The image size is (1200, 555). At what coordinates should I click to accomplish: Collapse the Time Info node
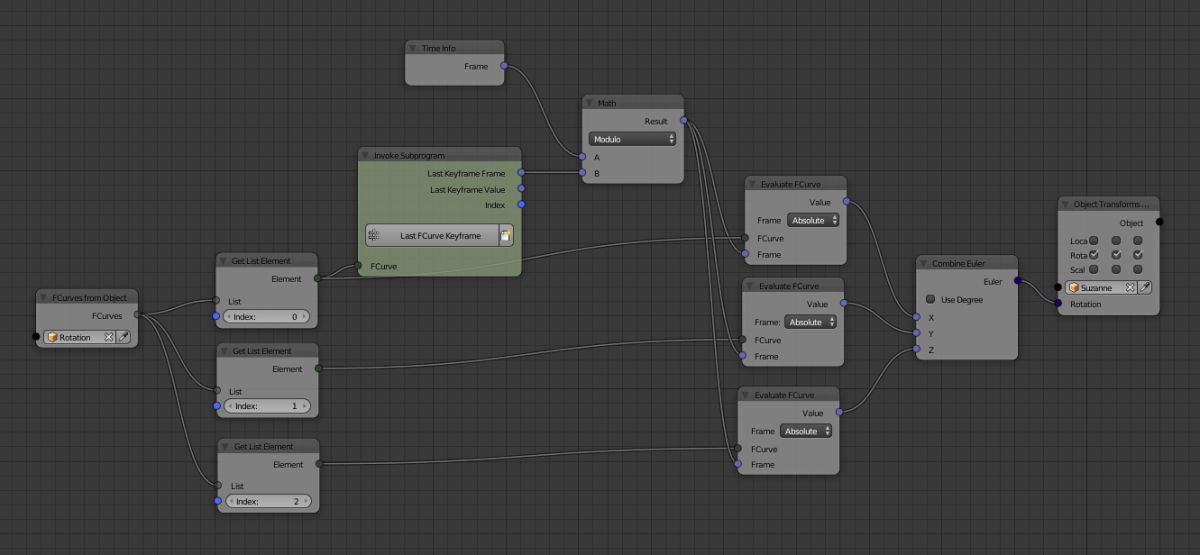tap(413, 48)
